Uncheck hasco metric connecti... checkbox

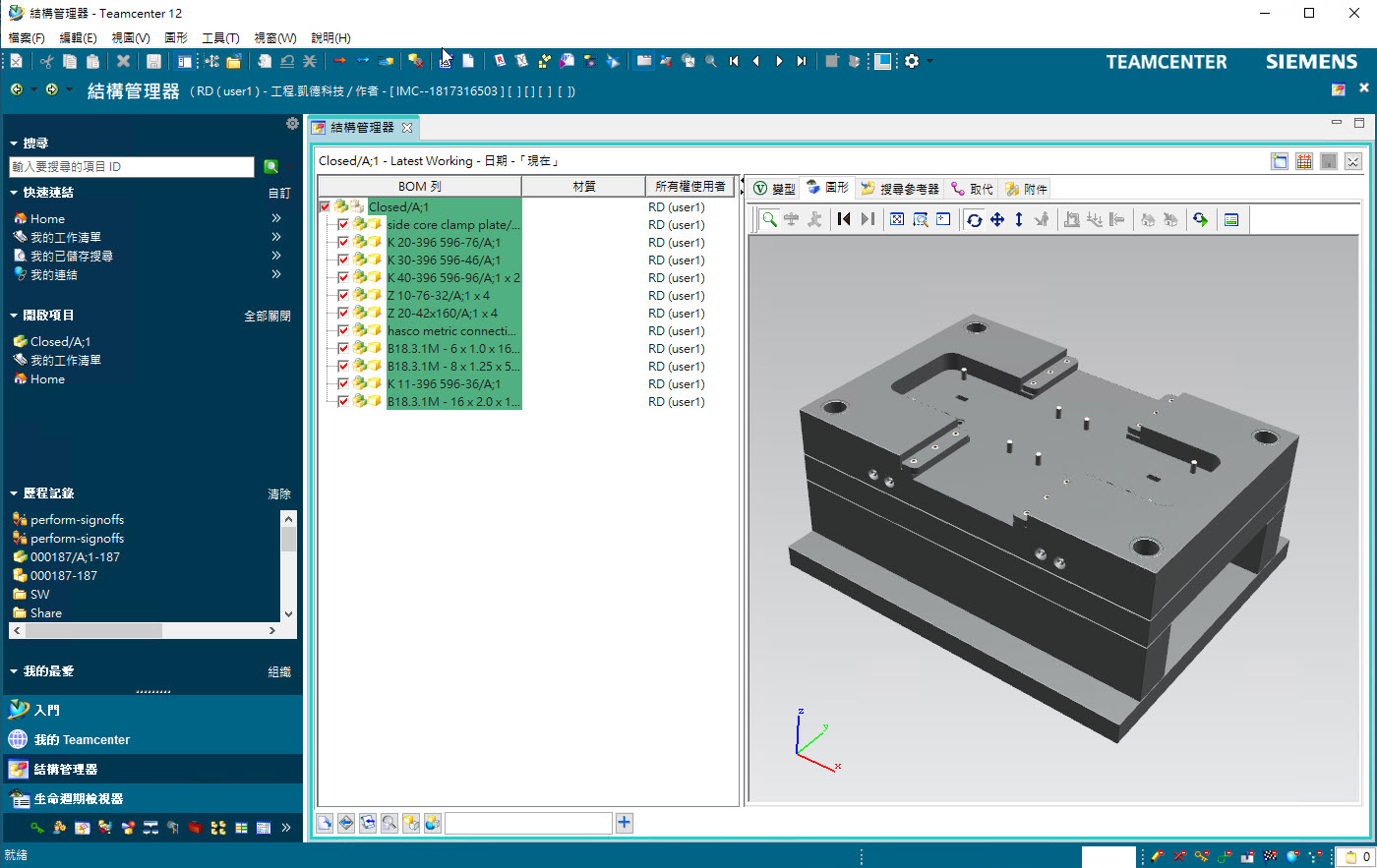click(x=343, y=331)
